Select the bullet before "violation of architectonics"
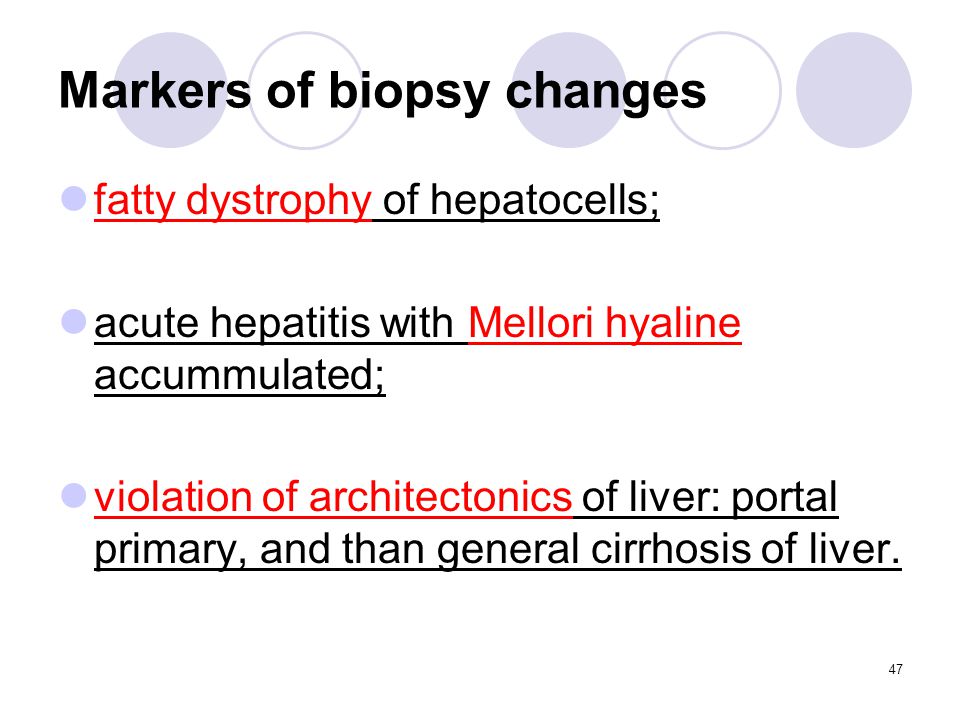 point(73,496)
